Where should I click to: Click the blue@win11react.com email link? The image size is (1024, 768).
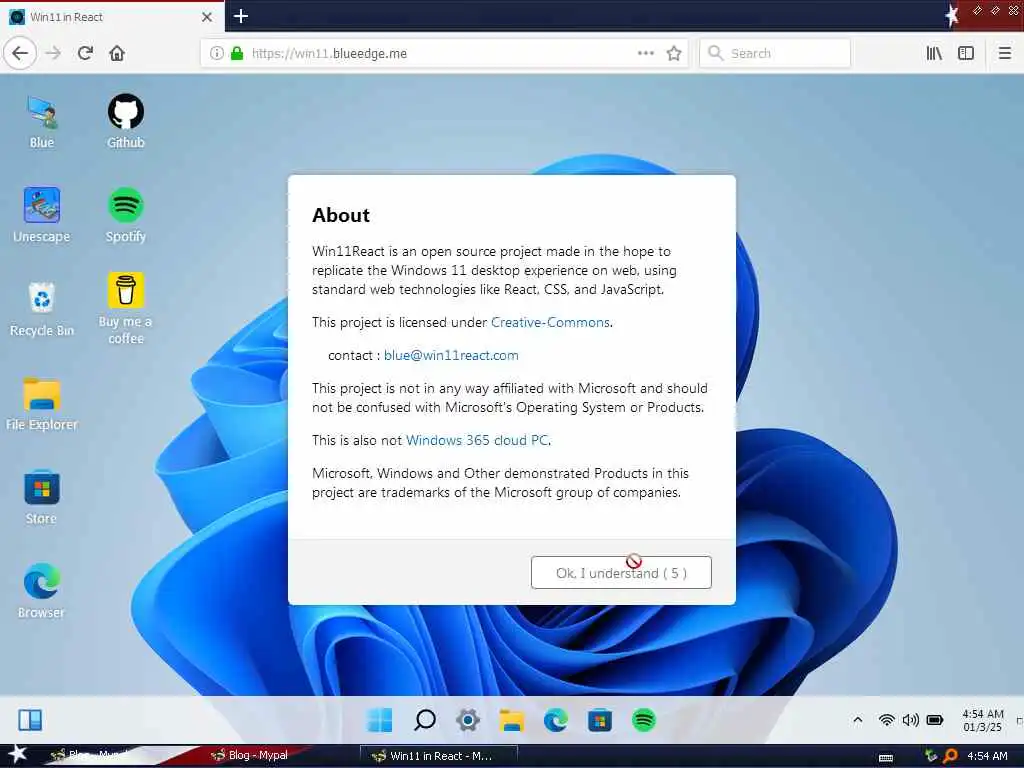click(451, 355)
